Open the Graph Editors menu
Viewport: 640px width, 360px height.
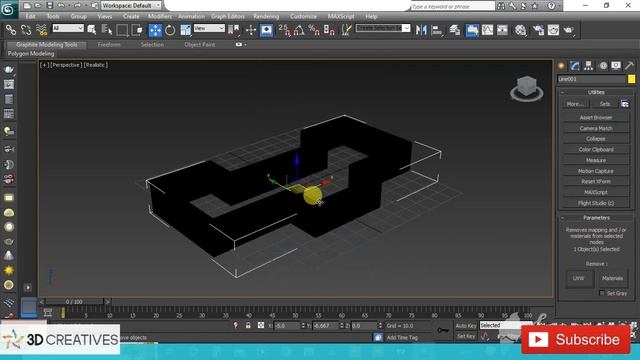coord(228,16)
